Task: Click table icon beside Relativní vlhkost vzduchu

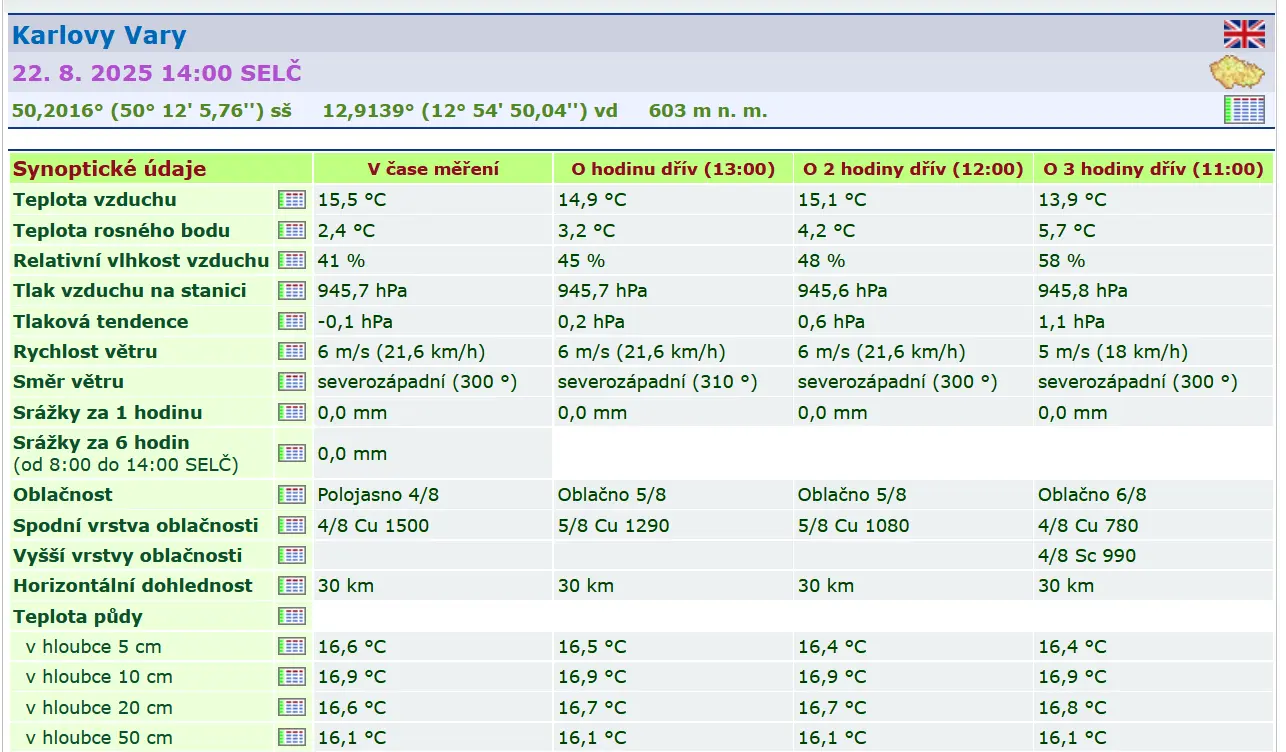Action: pos(291,260)
